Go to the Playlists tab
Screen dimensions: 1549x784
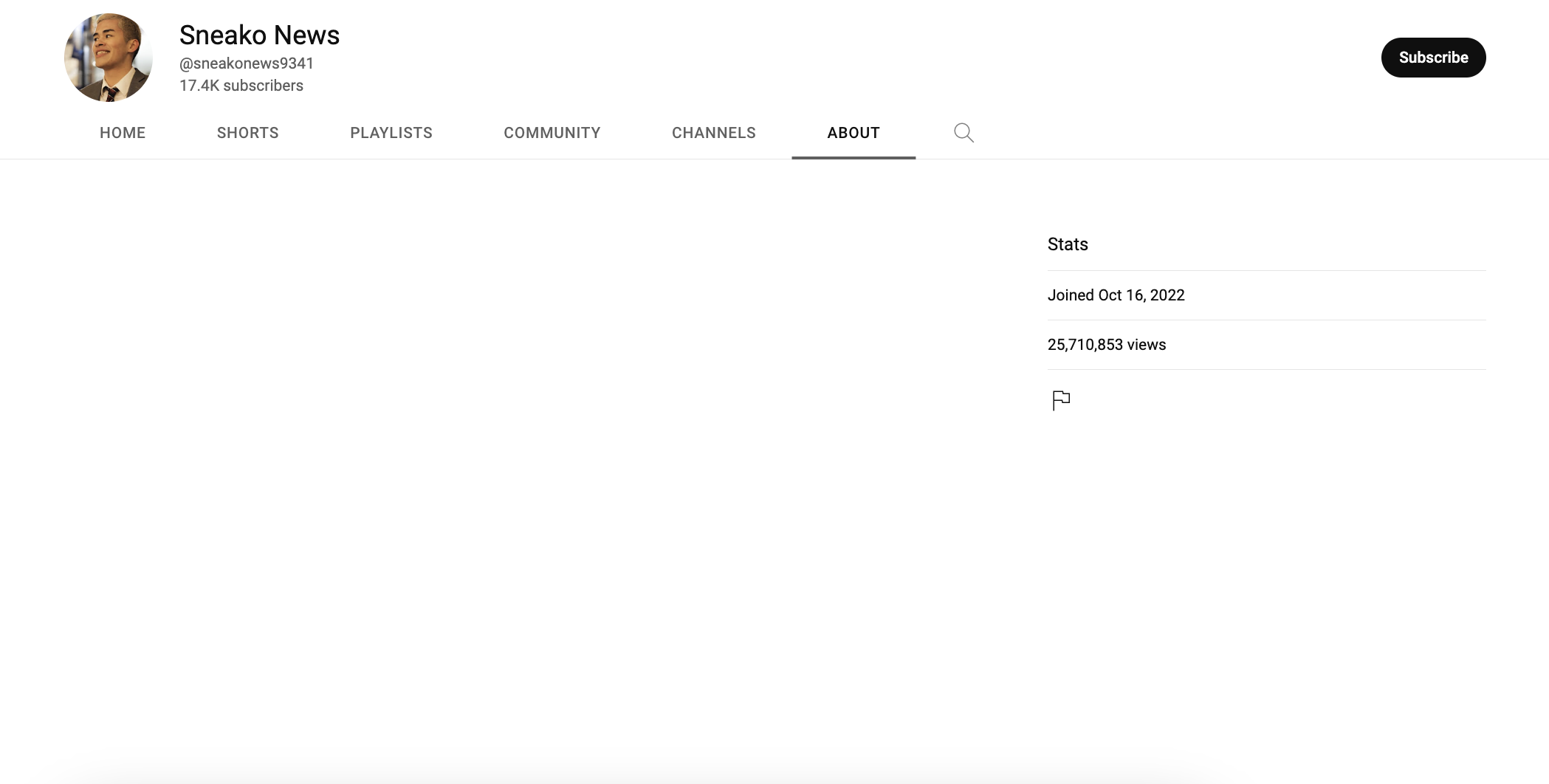(x=391, y=133)
